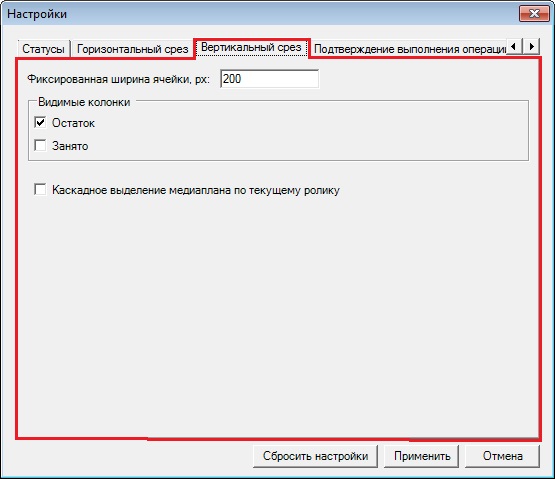Screen dimensions: 555x479
Task: Uncheck the Остаток checkbox
Action: tap(40, 122)
